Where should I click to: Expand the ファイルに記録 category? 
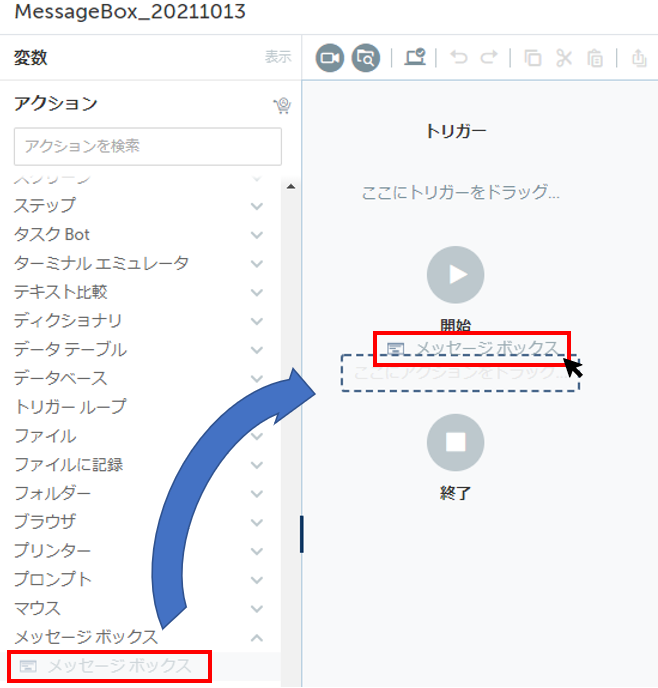tap(257, 465)
